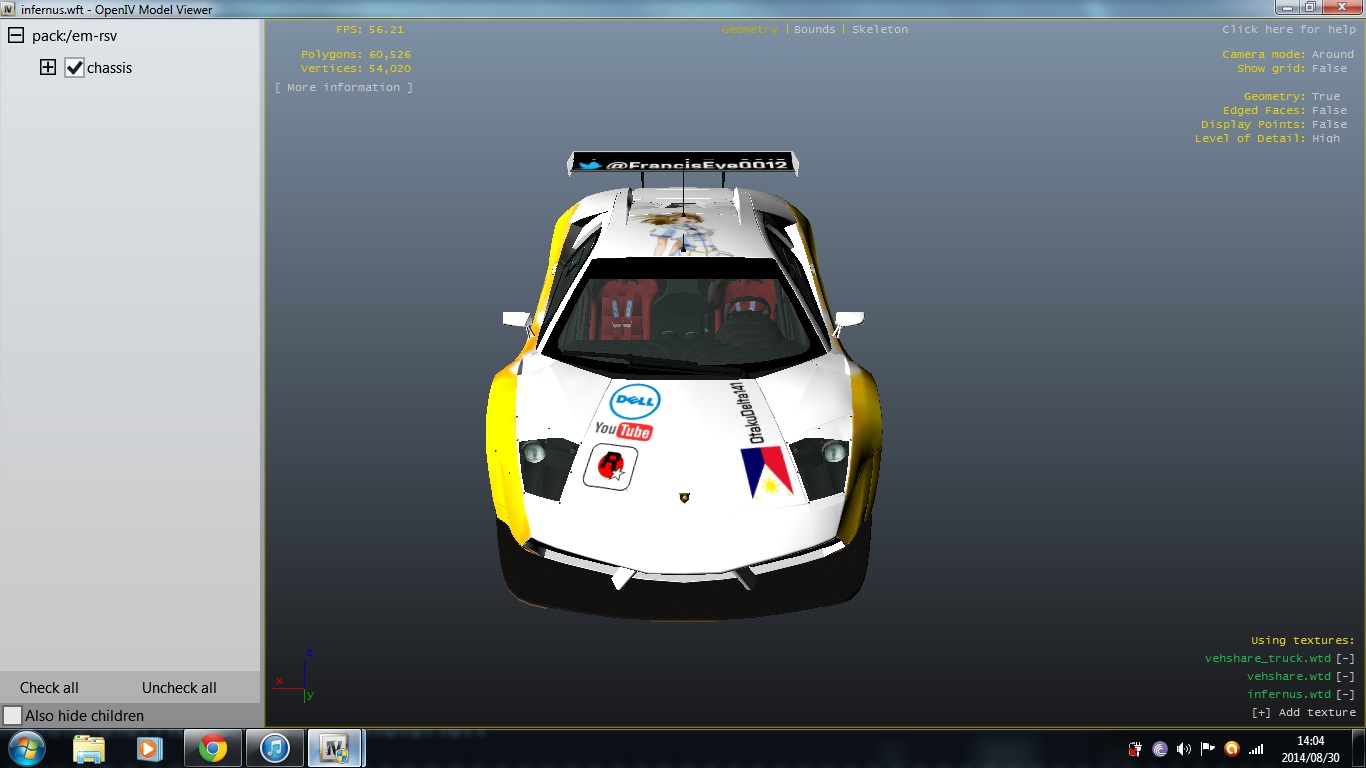The width and height of the screenshot is (1366, 768).
Task: Click the Uncheck all button
Action: [x=179, y=688]
